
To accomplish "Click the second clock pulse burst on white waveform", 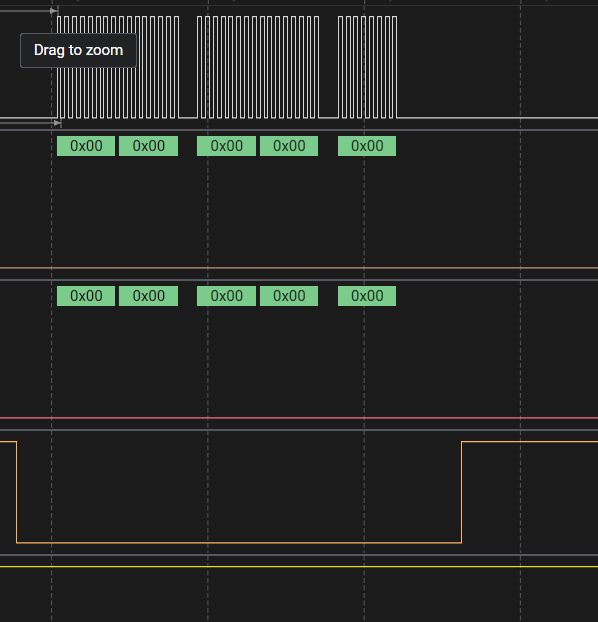I will (258, 67).
